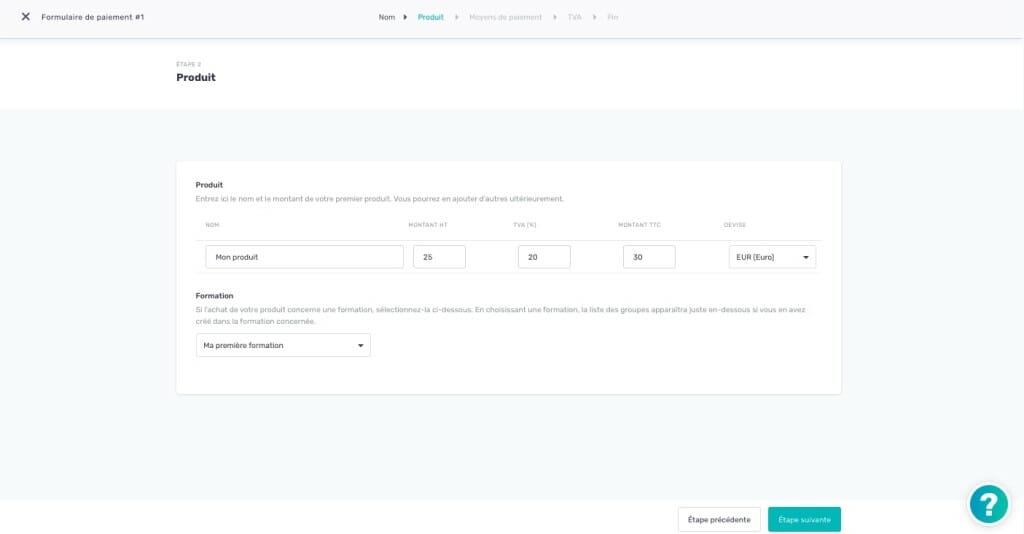Image resolution: width=1024 pixels, height=534 pixels.
Task: Select the Produit step in breadcrumb
Action: (x=430, y=17)
